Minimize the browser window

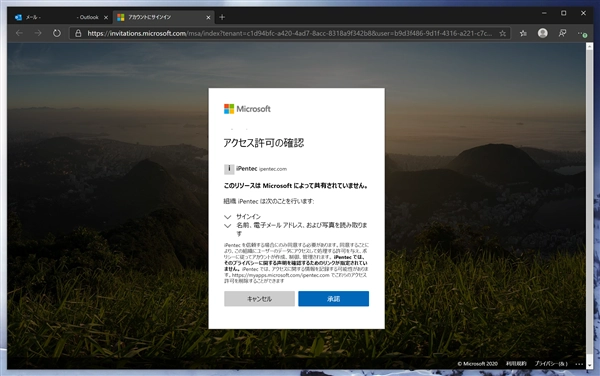click(544, 13)
